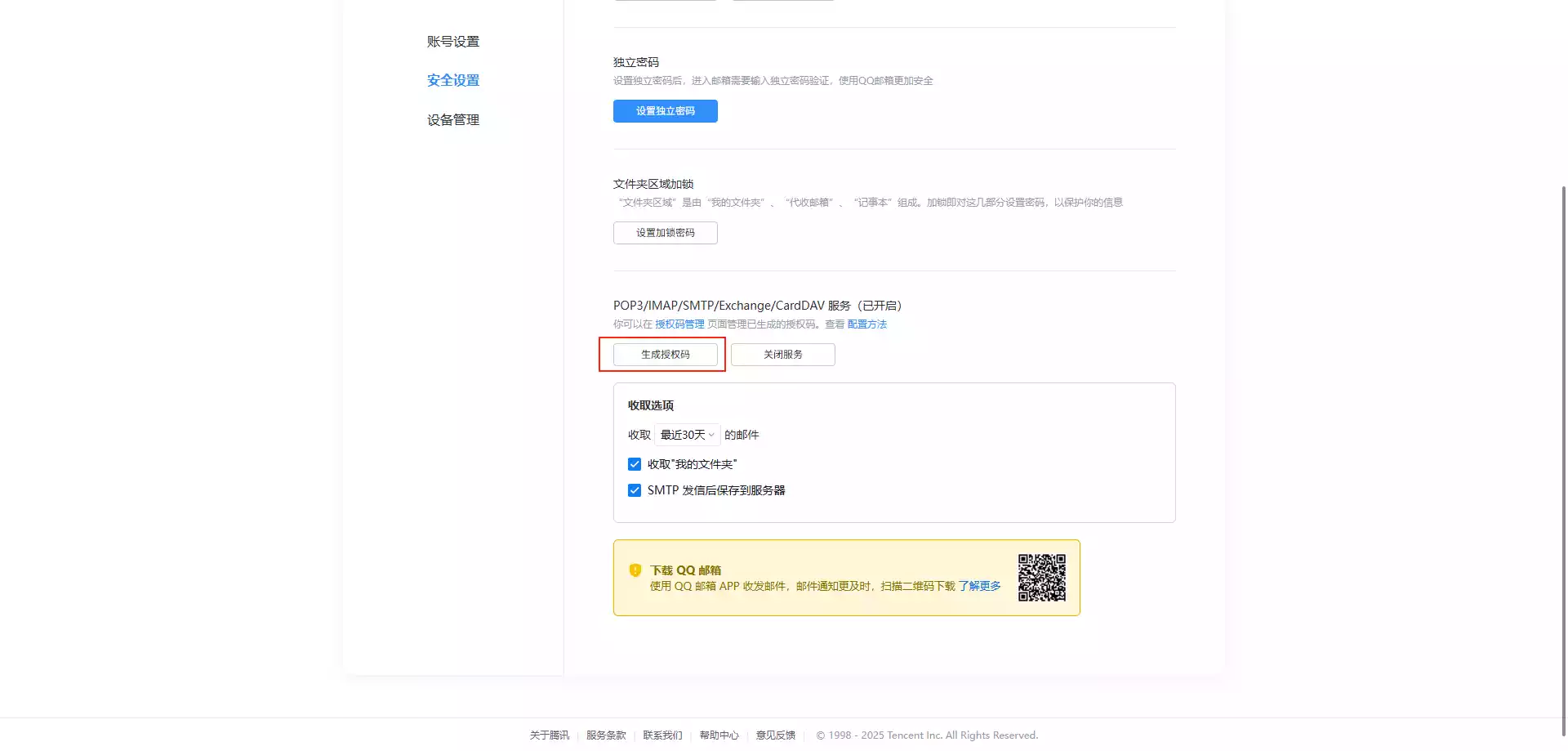The width and height of the screenshot is (1568, 751).
Task: Click the QQ Mail download QR code
Action: [x=1041, y=578]
